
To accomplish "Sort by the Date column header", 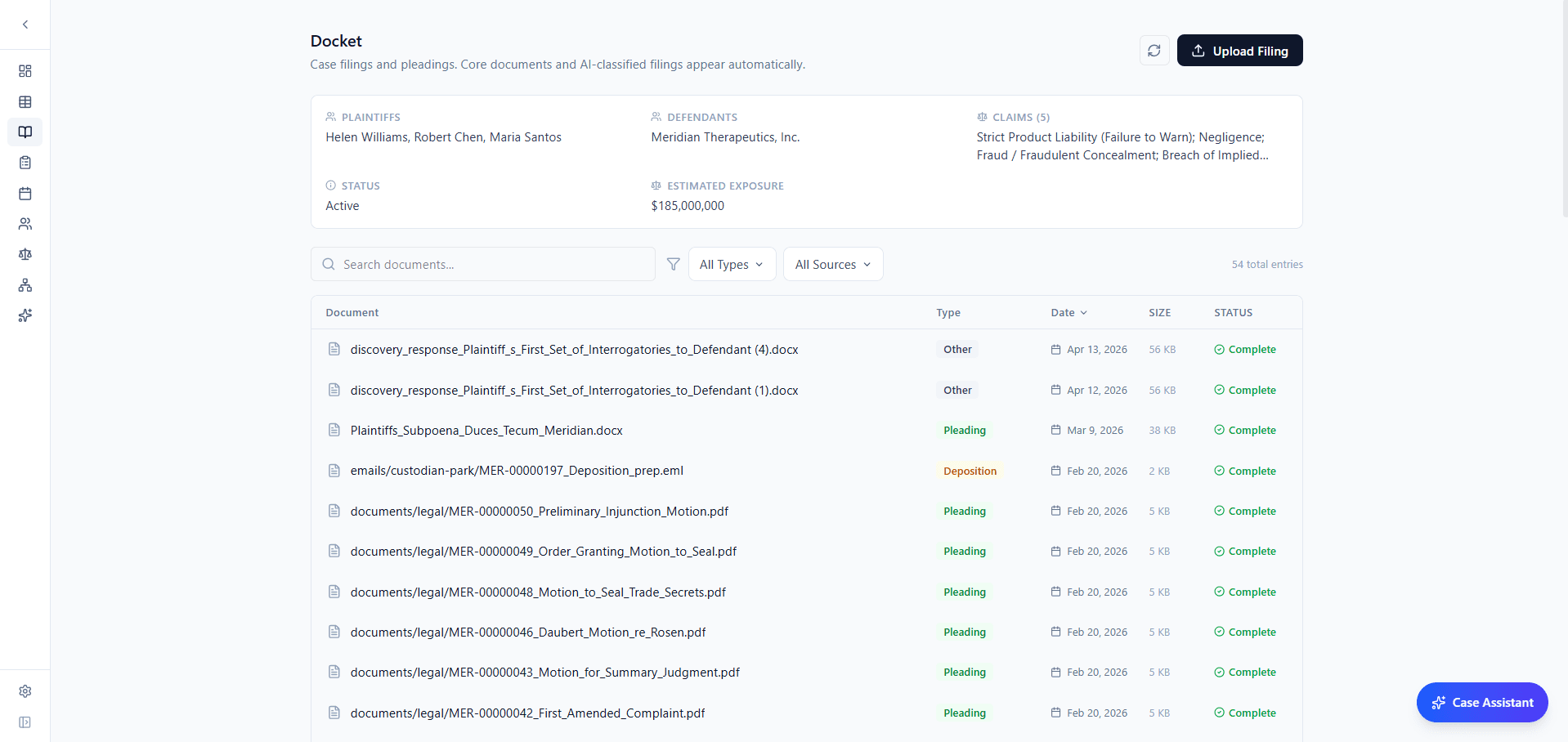I will (x=1068, y=313).
